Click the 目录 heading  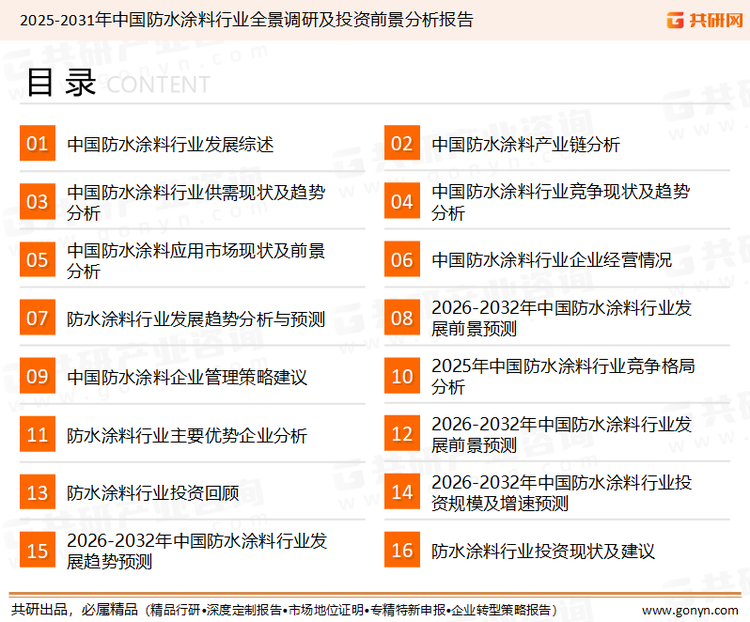61,82
